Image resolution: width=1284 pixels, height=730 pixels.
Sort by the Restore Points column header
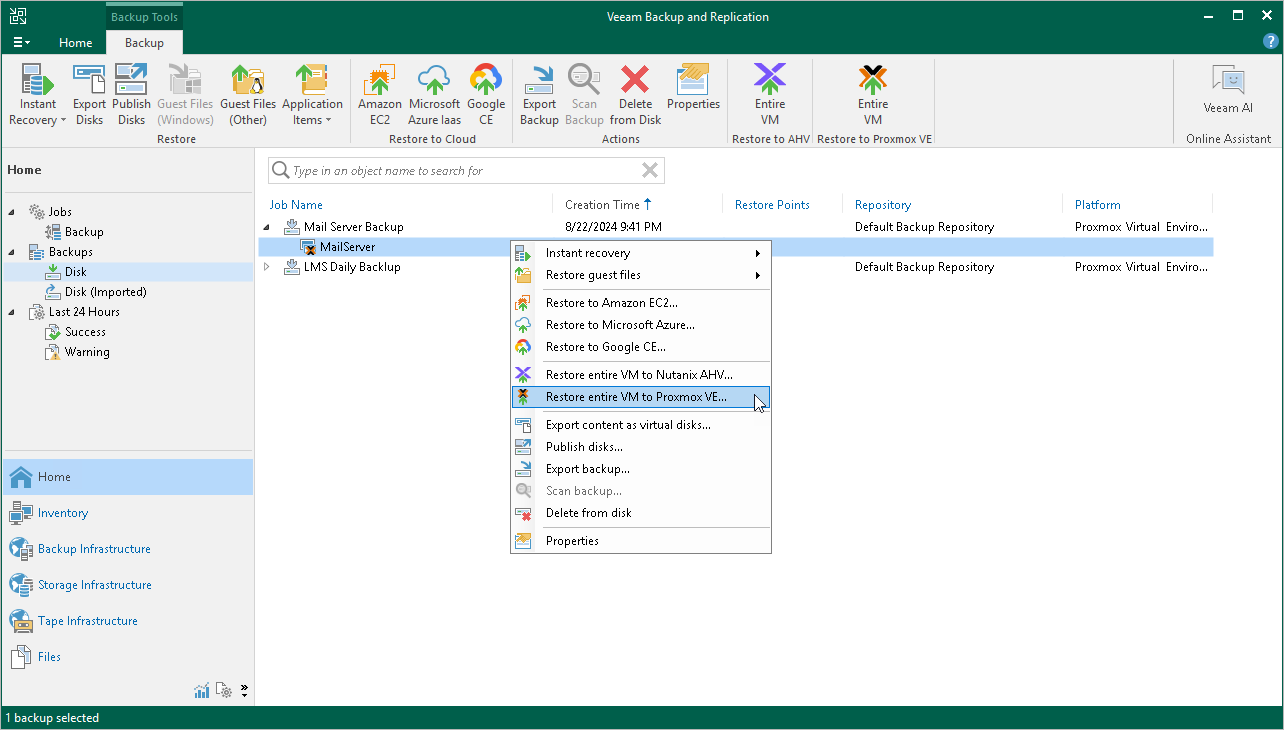[x=772, y=205]
